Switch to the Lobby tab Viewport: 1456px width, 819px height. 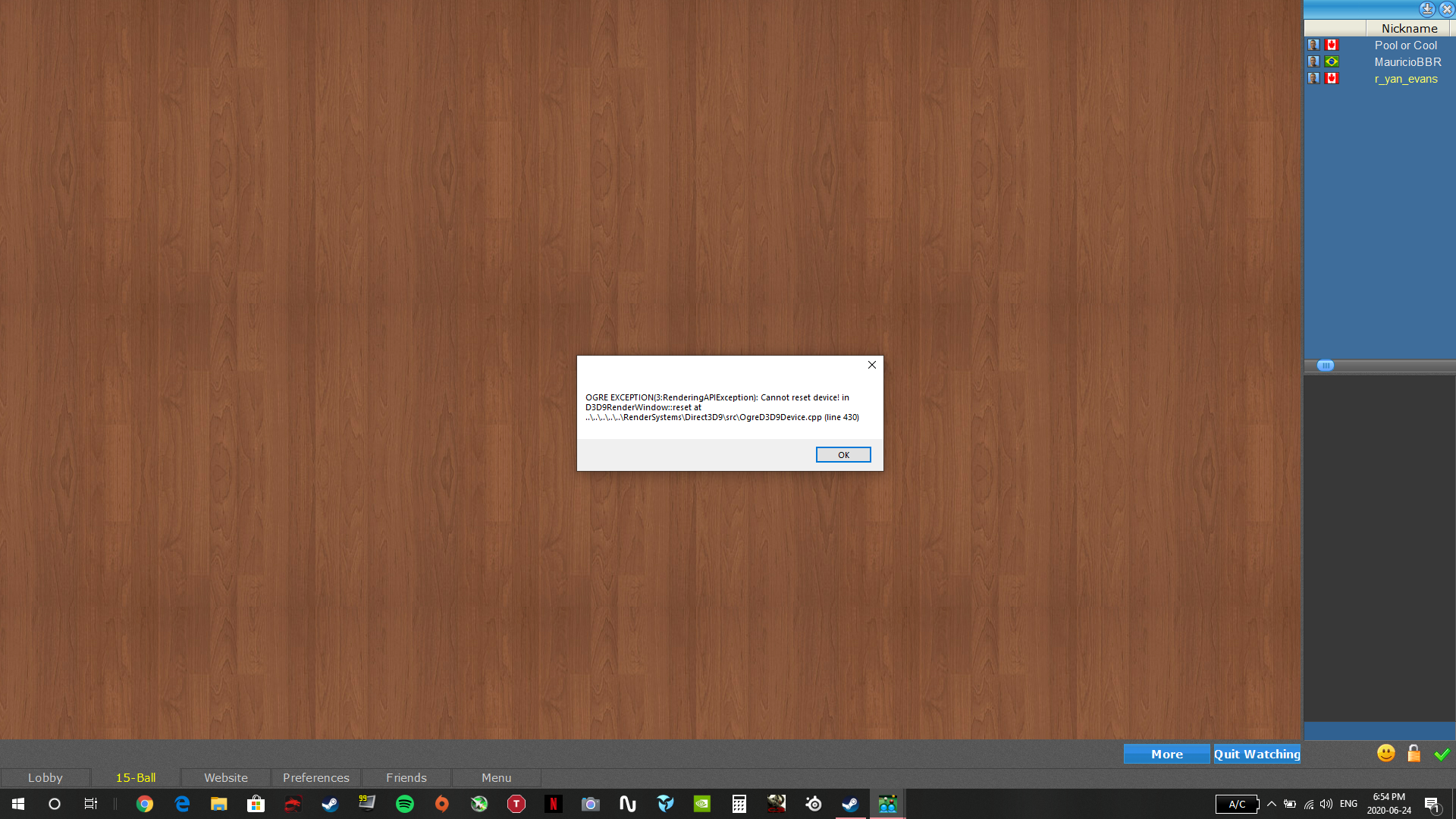pyautogui.click(x=45, y=777)
